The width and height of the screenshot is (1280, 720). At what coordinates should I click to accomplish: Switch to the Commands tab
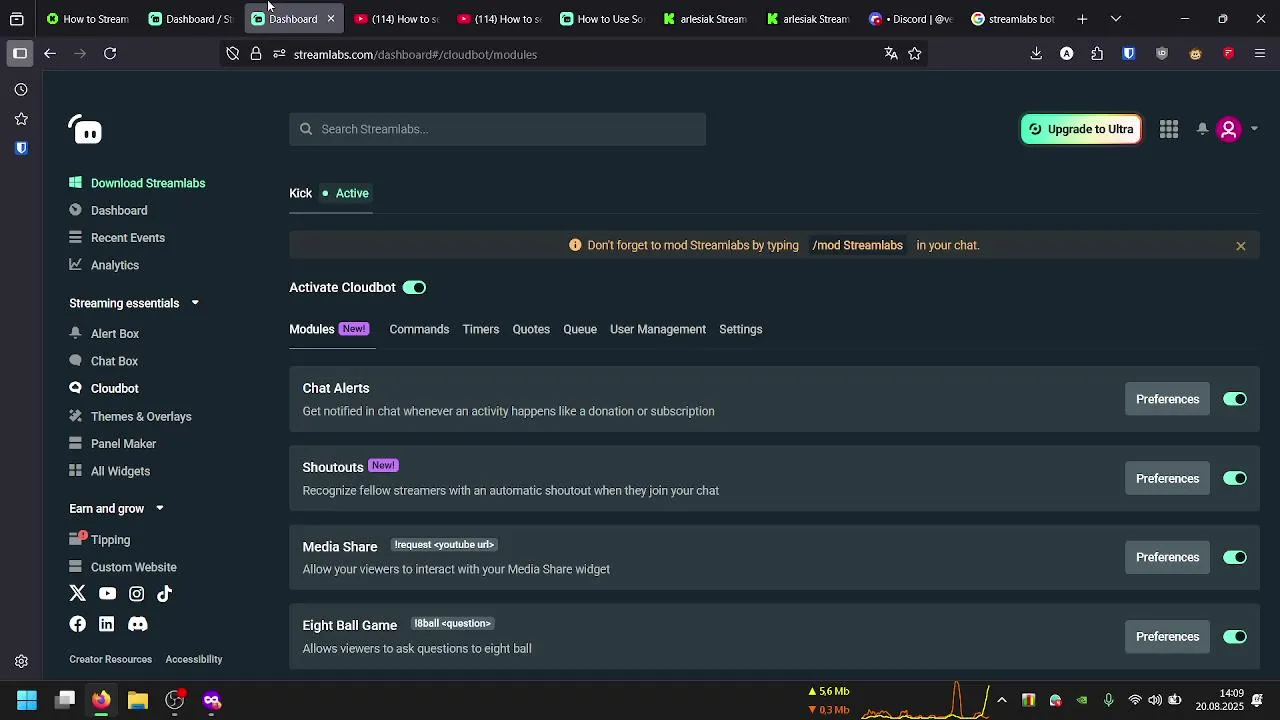(419, 329)
